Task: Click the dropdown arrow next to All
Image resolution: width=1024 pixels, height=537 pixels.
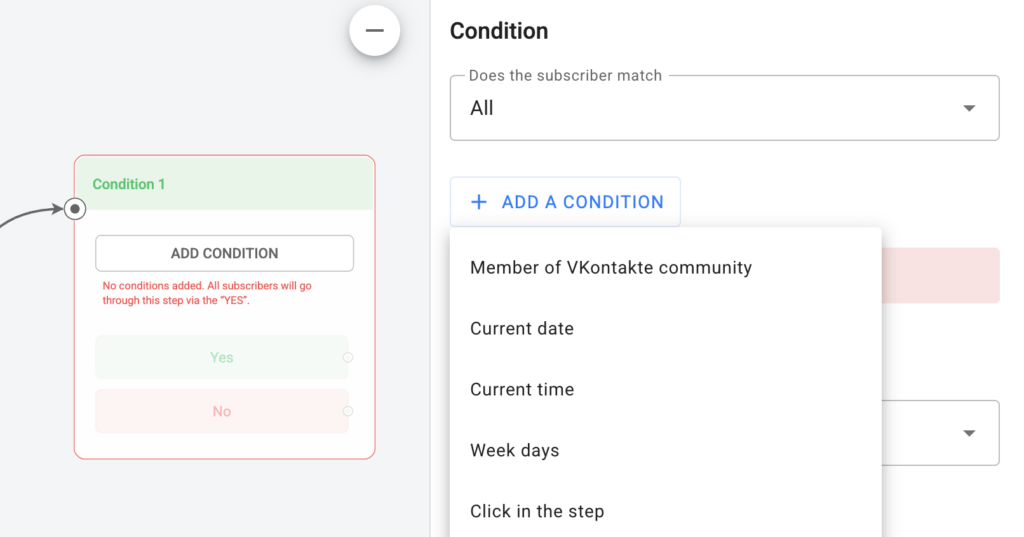Action: pos(968,108)
